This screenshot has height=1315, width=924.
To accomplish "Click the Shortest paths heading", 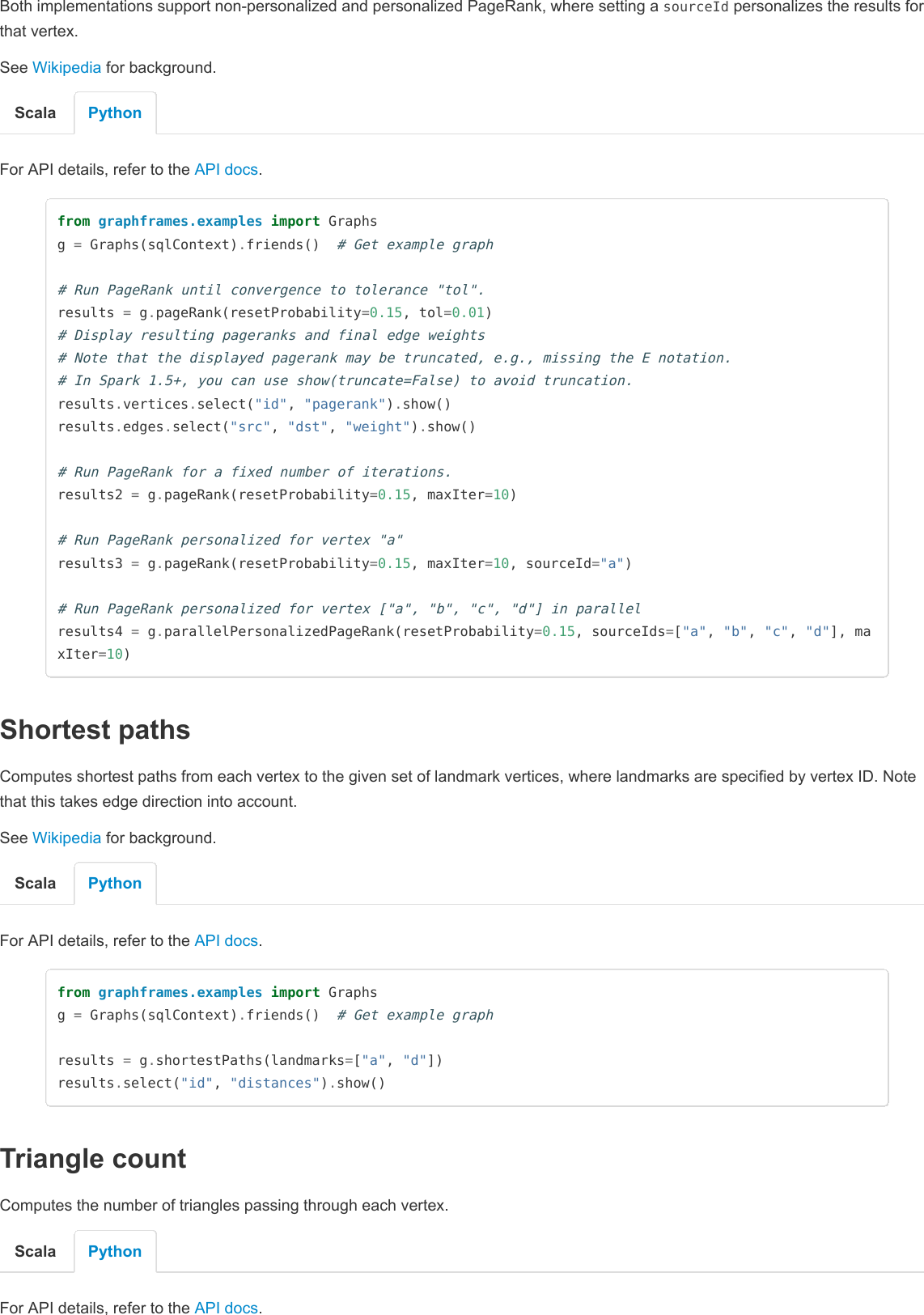I will coord(95,728).
